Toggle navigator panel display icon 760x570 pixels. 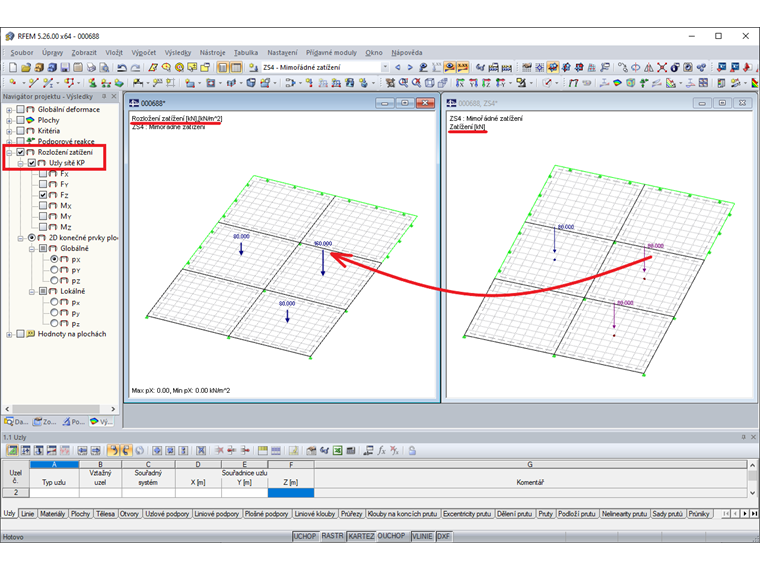[222, 67]
